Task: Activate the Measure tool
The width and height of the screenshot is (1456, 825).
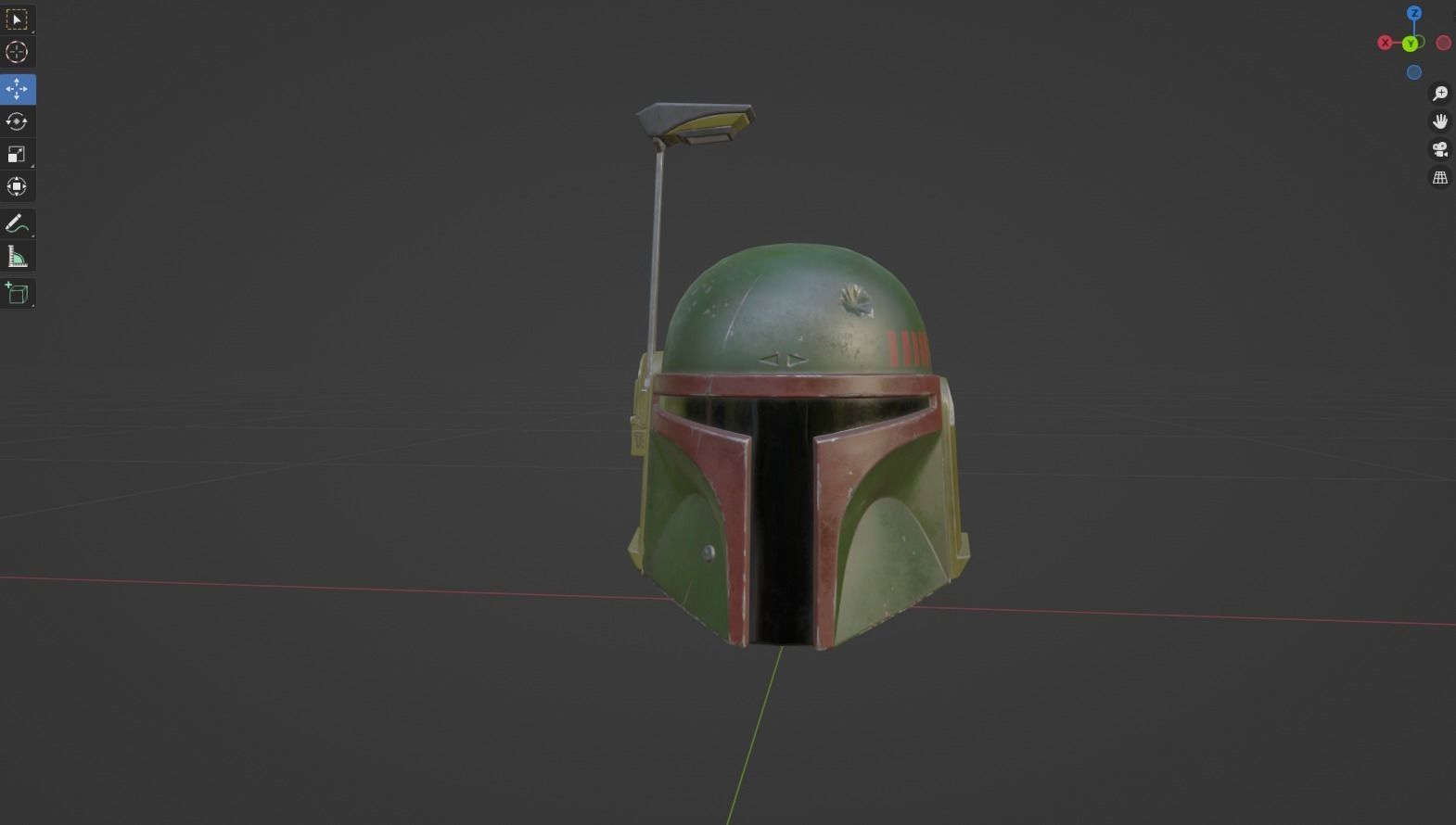Action: (17, 256)
